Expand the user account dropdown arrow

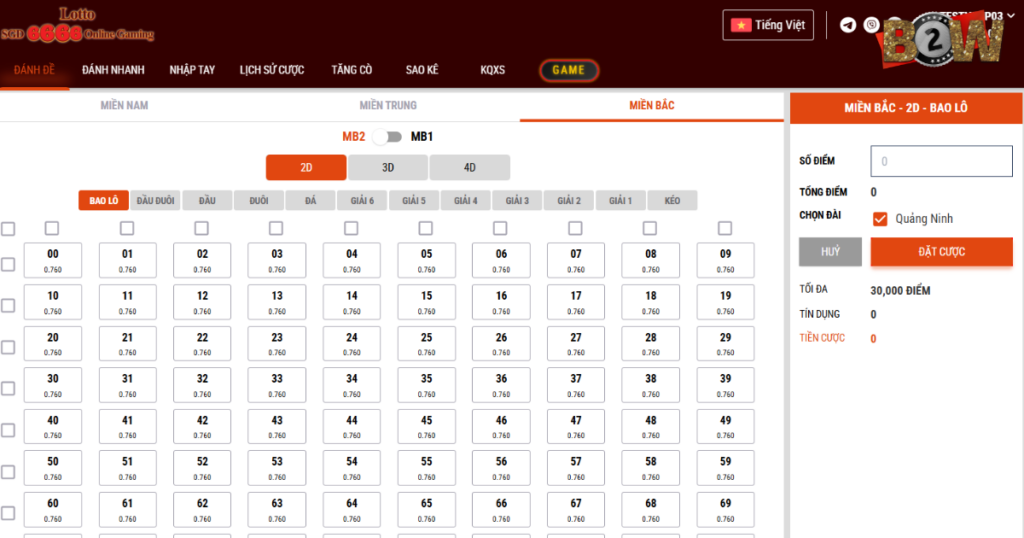1011,16
